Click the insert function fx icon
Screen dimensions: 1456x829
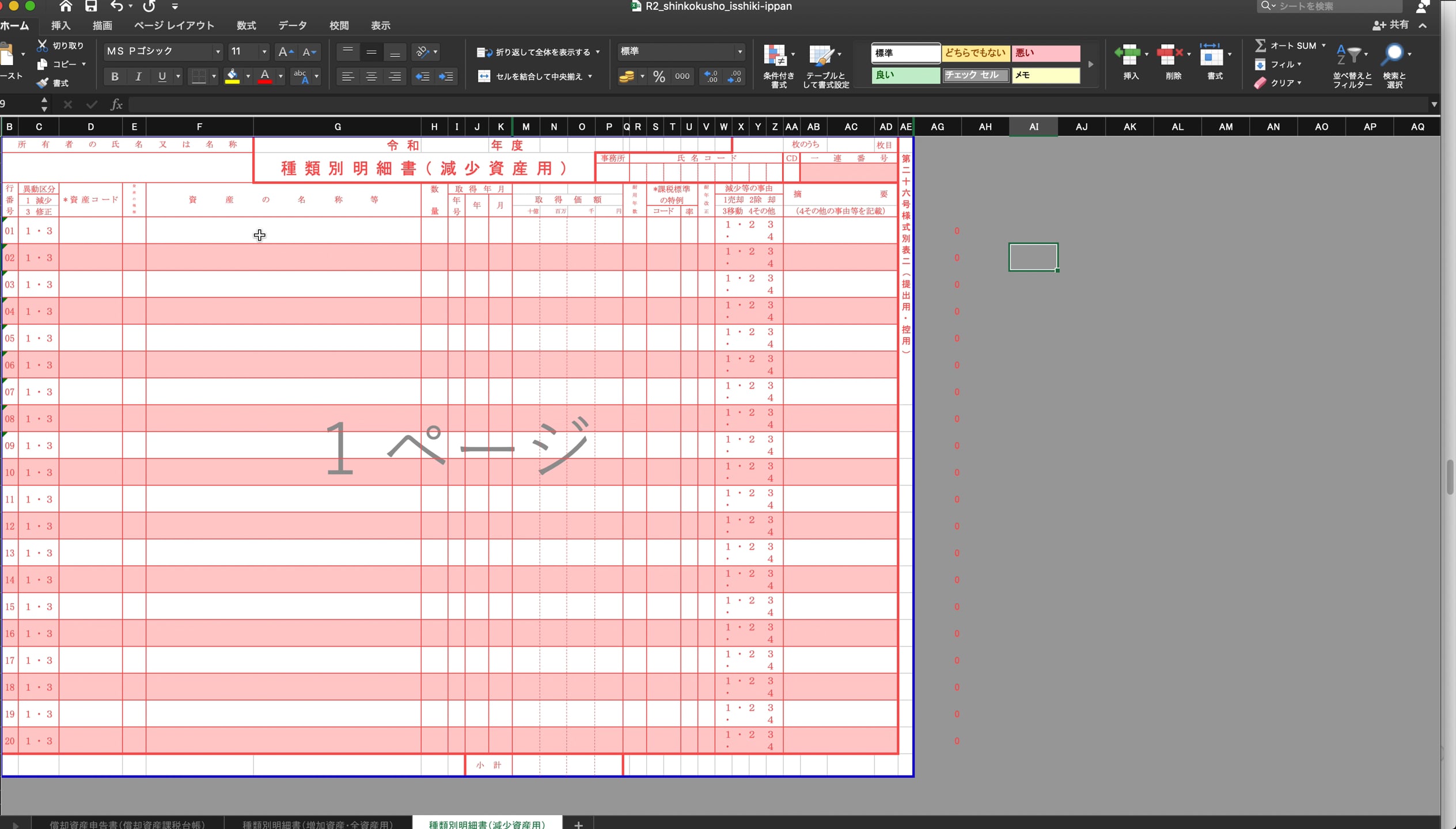[116, 104]
